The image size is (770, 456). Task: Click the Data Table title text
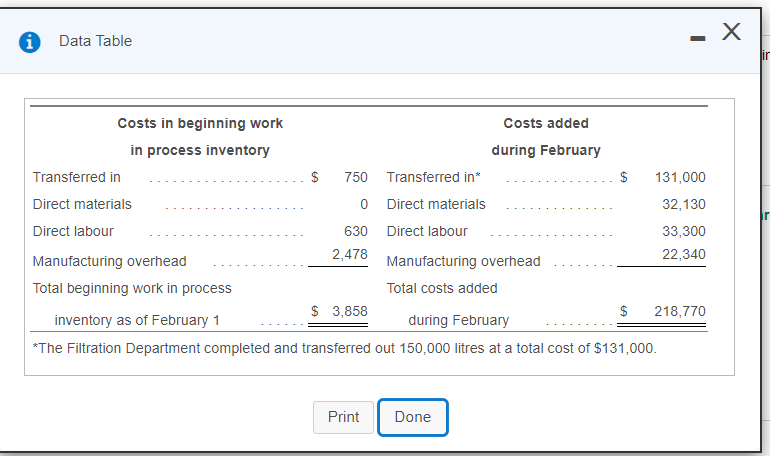[95, 41]
